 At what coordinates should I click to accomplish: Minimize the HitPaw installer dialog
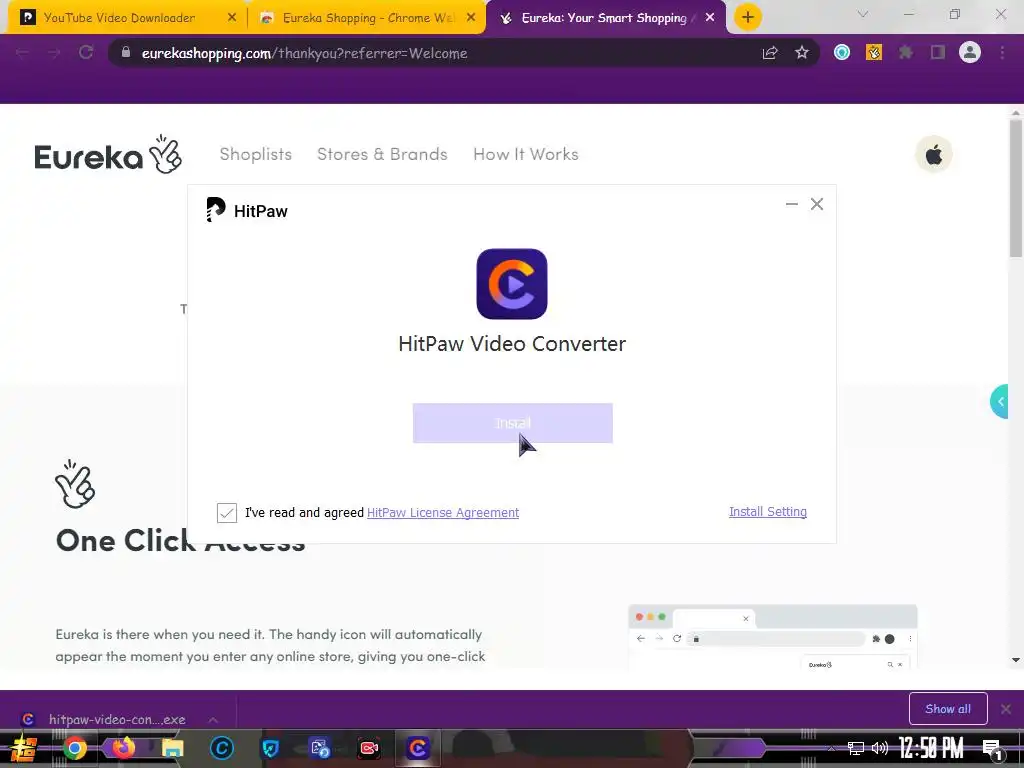coord(792,204)
